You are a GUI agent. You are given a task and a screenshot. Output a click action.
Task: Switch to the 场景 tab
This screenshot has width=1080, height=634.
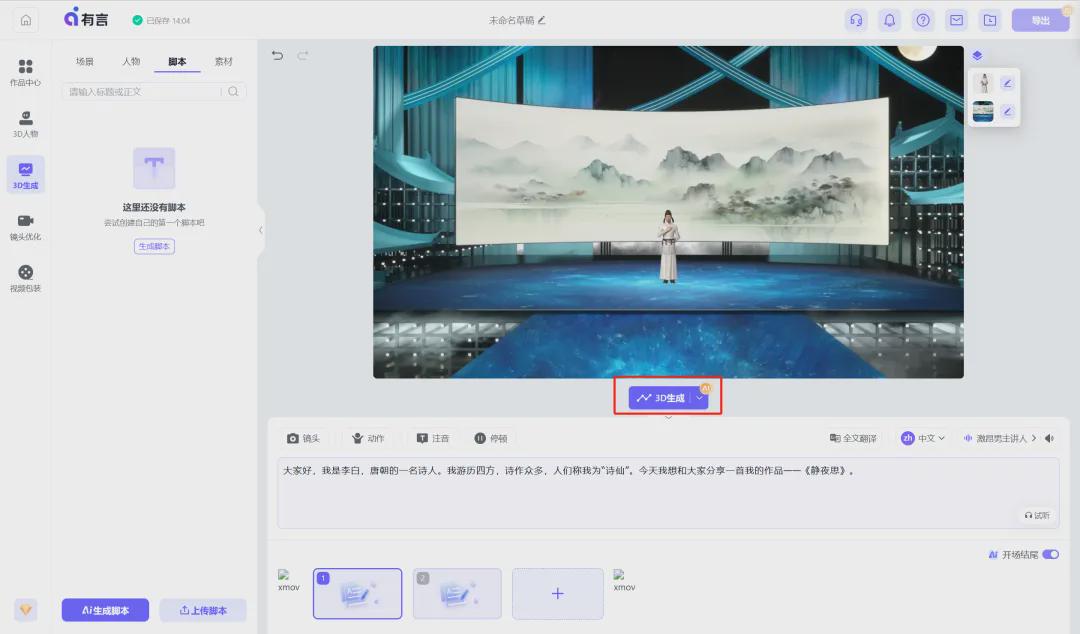85,61
